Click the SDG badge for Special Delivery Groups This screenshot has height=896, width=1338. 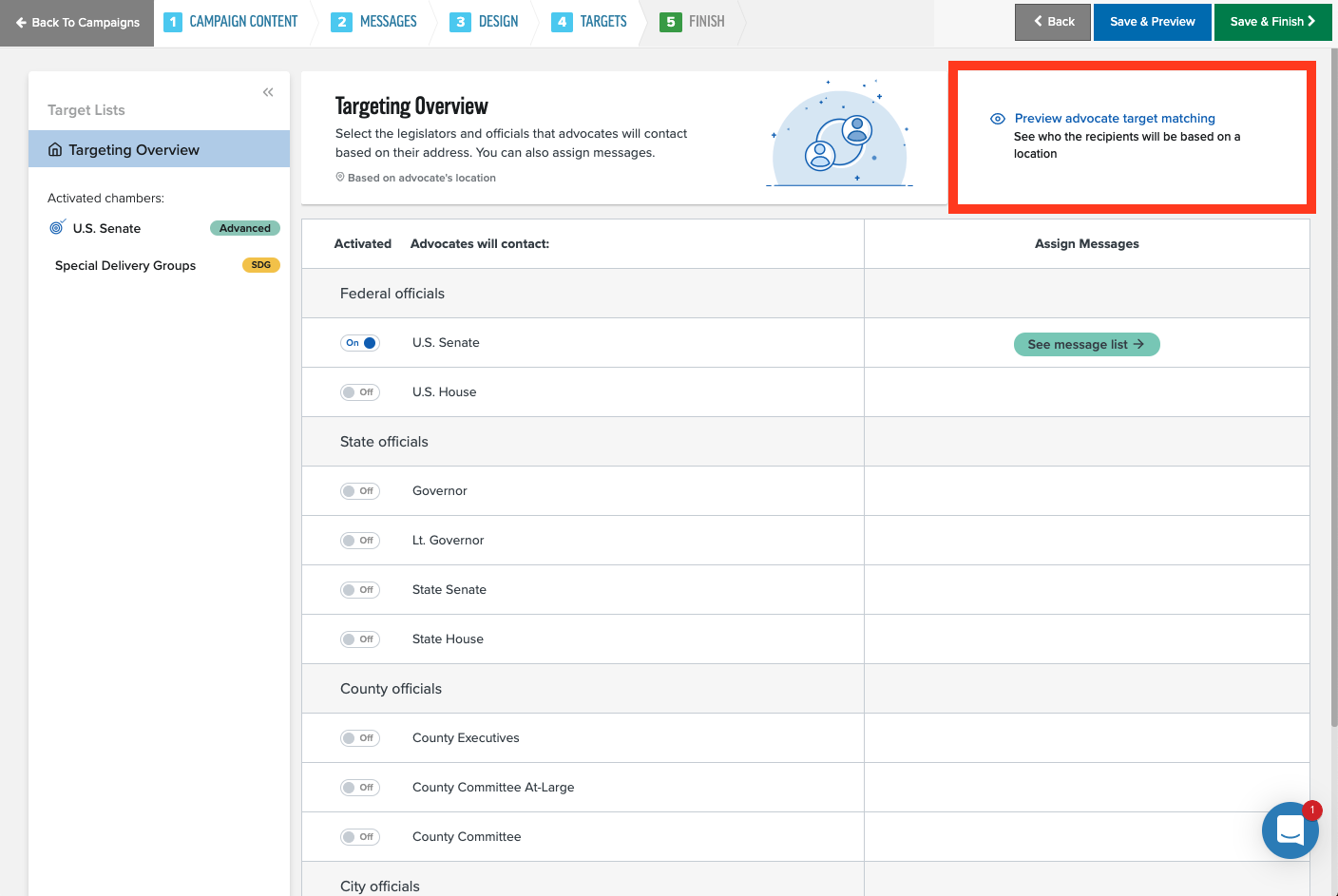260,265
